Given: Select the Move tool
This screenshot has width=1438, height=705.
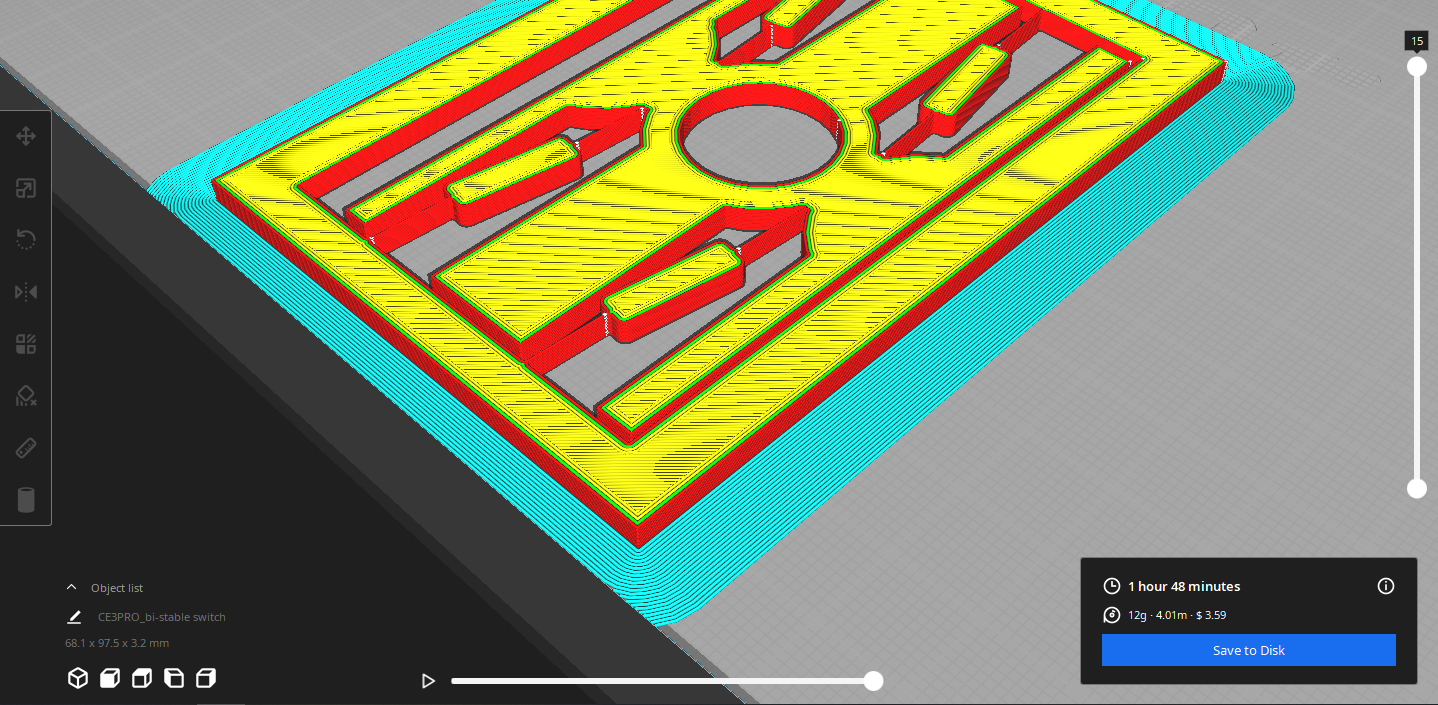Looking at the screenshot, I should pos(26,136).
